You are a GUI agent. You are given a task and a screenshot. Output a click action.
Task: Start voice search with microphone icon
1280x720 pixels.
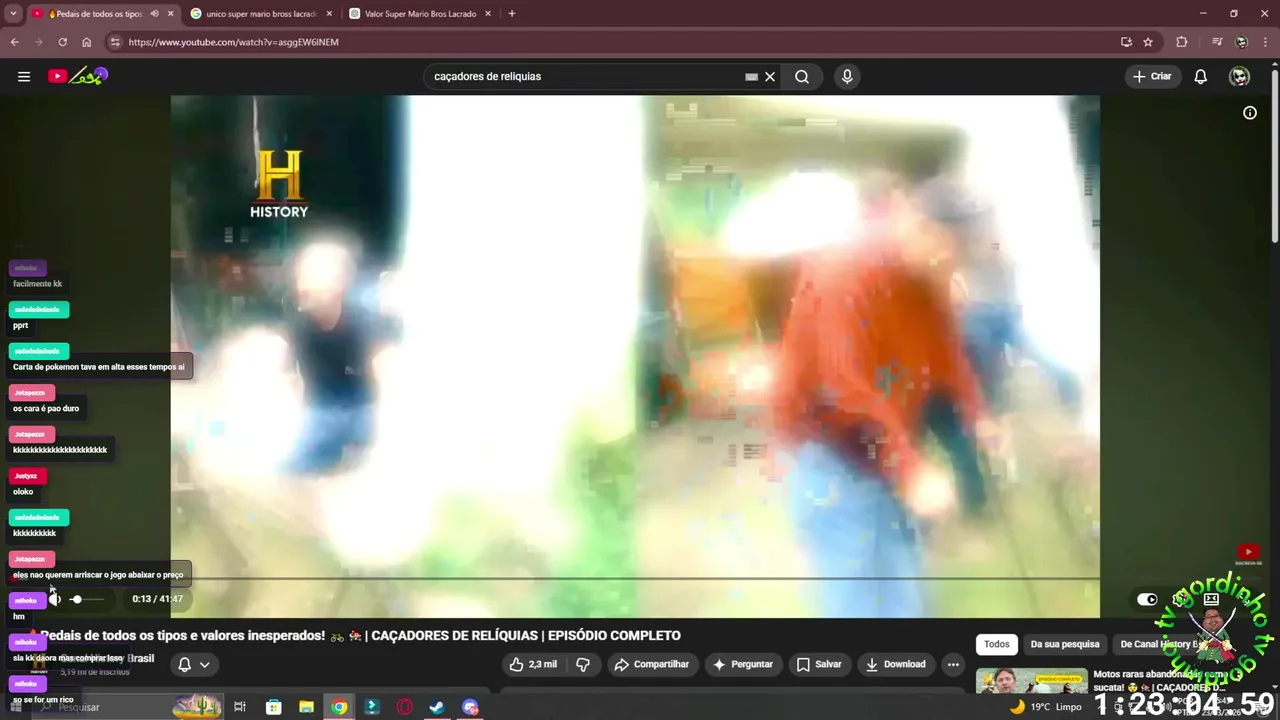click(847, 76)
